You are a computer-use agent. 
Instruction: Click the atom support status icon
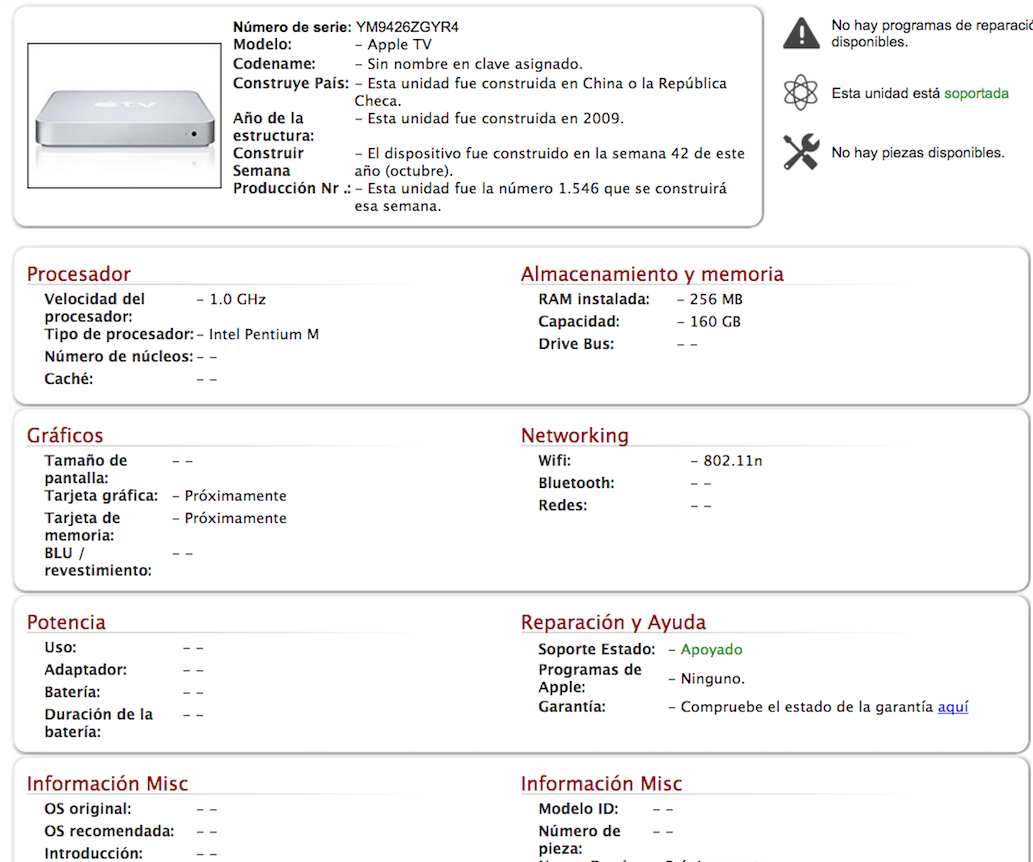800,92
